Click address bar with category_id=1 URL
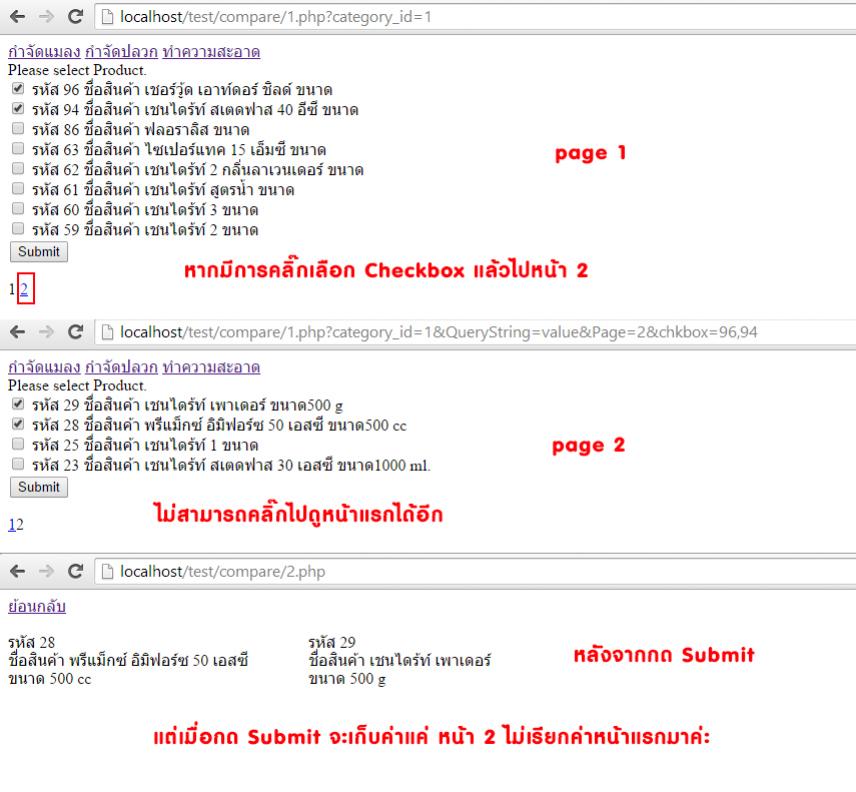 pyautogui.click(x=475, y=17)
